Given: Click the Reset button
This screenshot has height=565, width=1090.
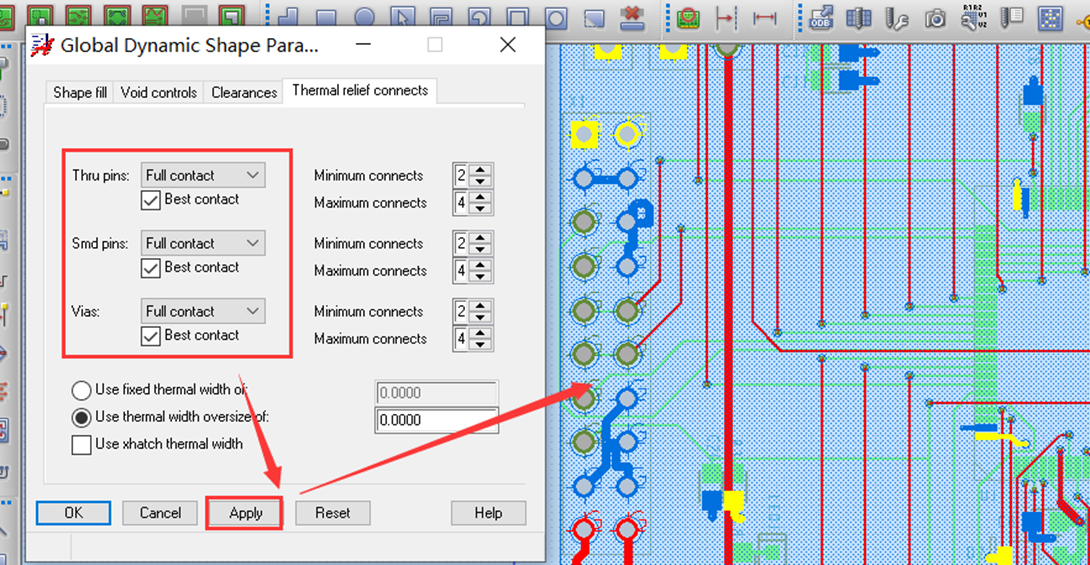Looking at the screenshot, I should pyautogui.click(x=332, y=513).
